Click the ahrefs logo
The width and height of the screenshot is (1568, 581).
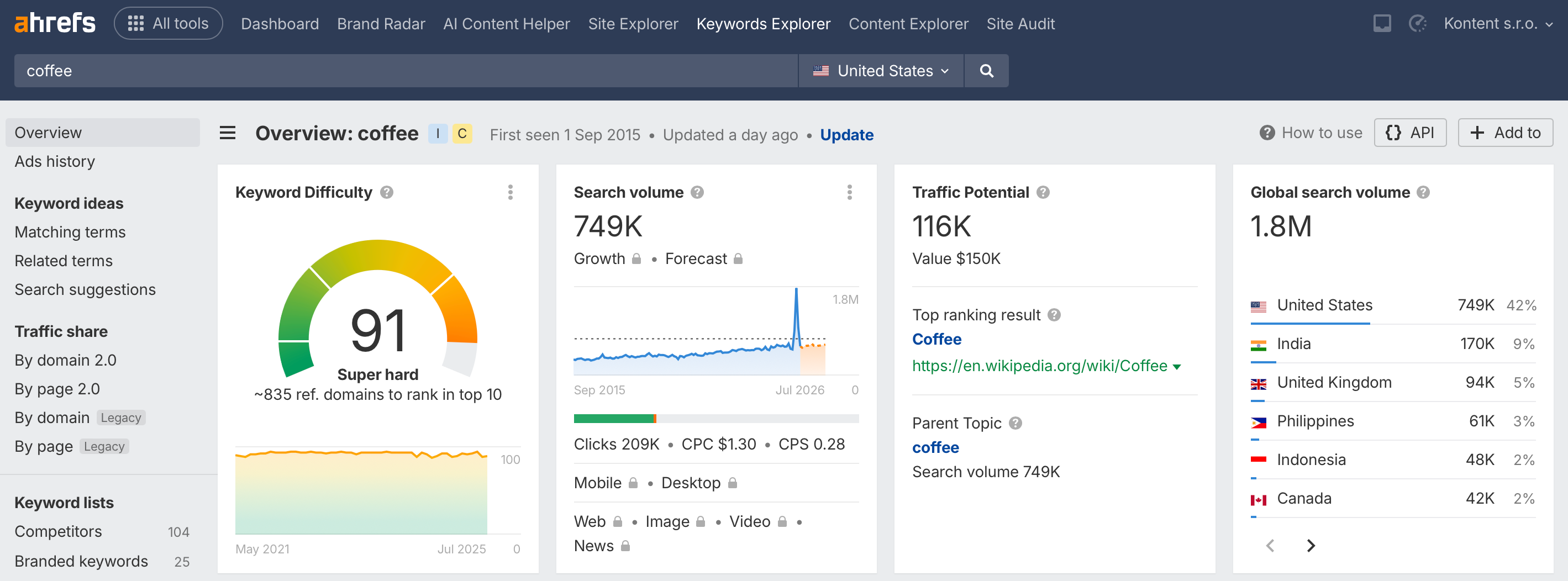55,23
